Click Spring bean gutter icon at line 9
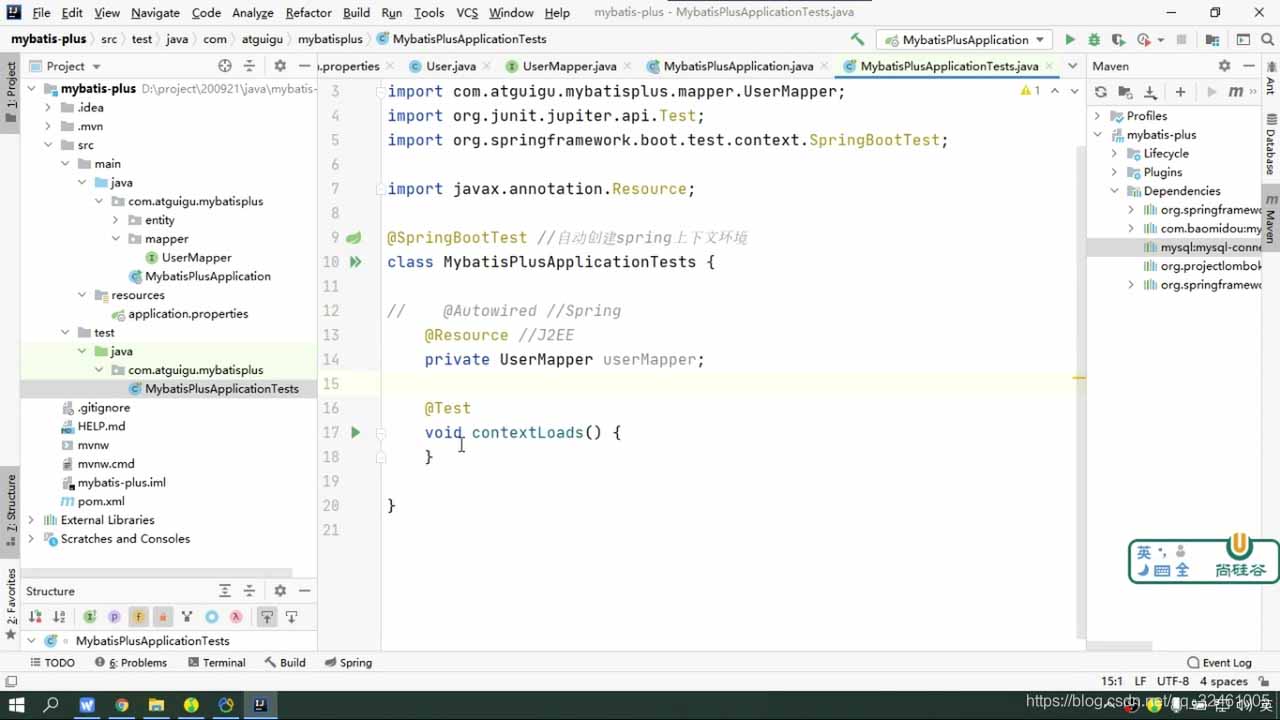The height and width of the screenshot is (720, 1280). [354, 238]
